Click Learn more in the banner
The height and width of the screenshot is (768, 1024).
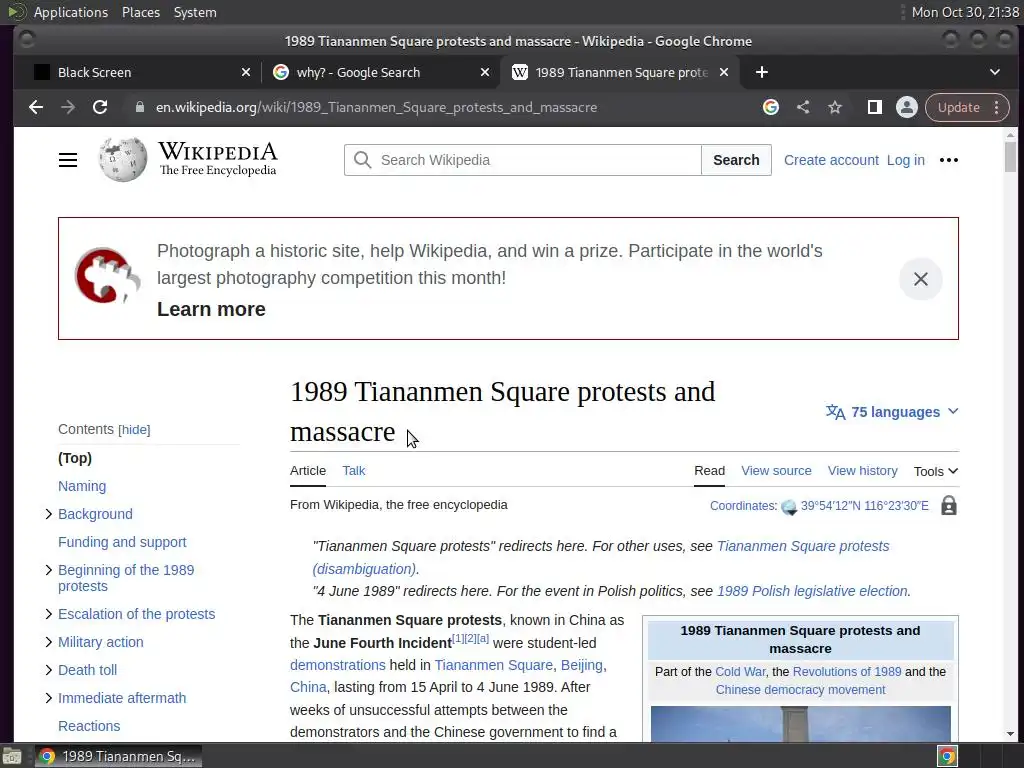[211, 309]
